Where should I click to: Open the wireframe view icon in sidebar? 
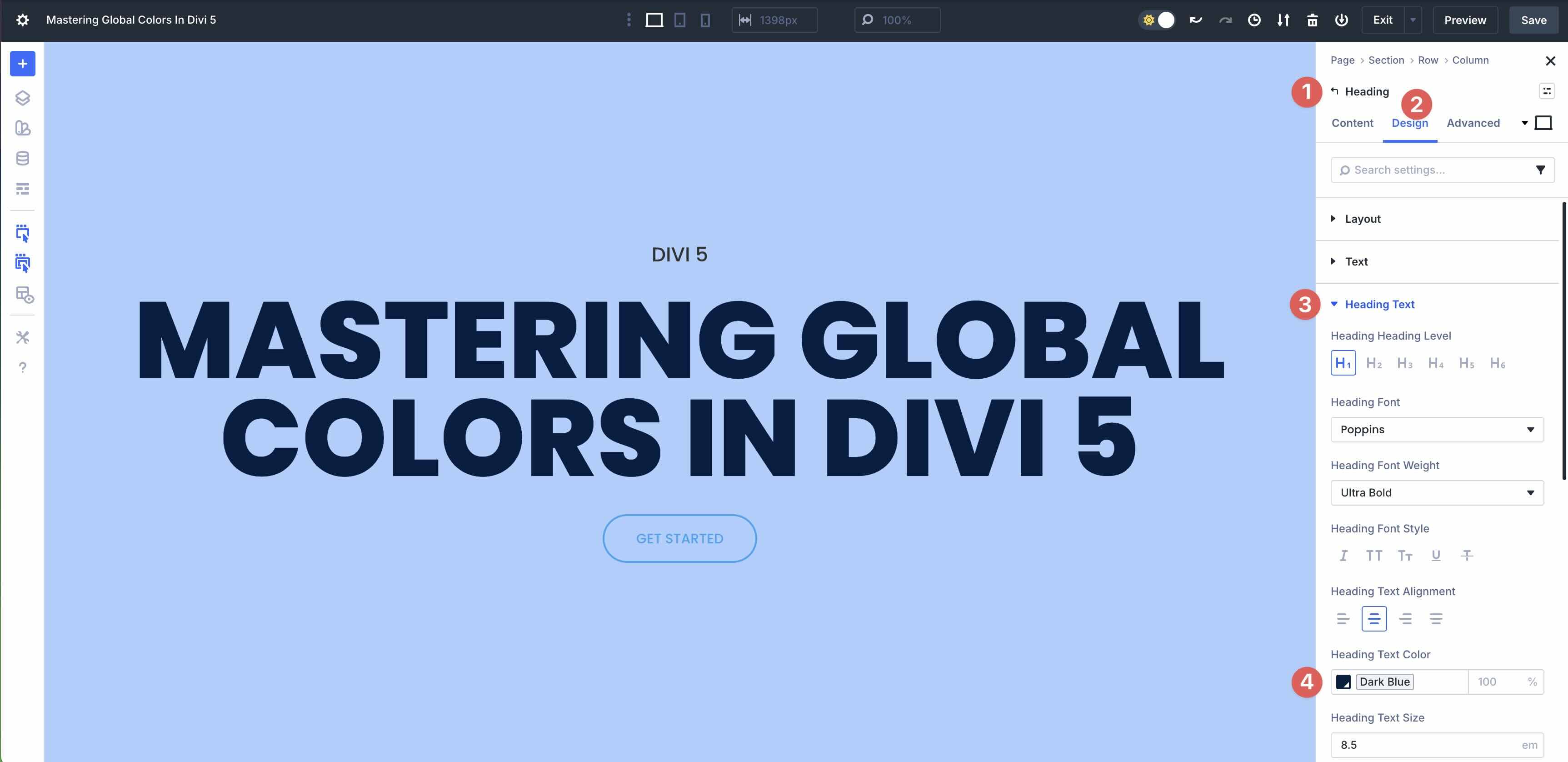coord(23,189)
